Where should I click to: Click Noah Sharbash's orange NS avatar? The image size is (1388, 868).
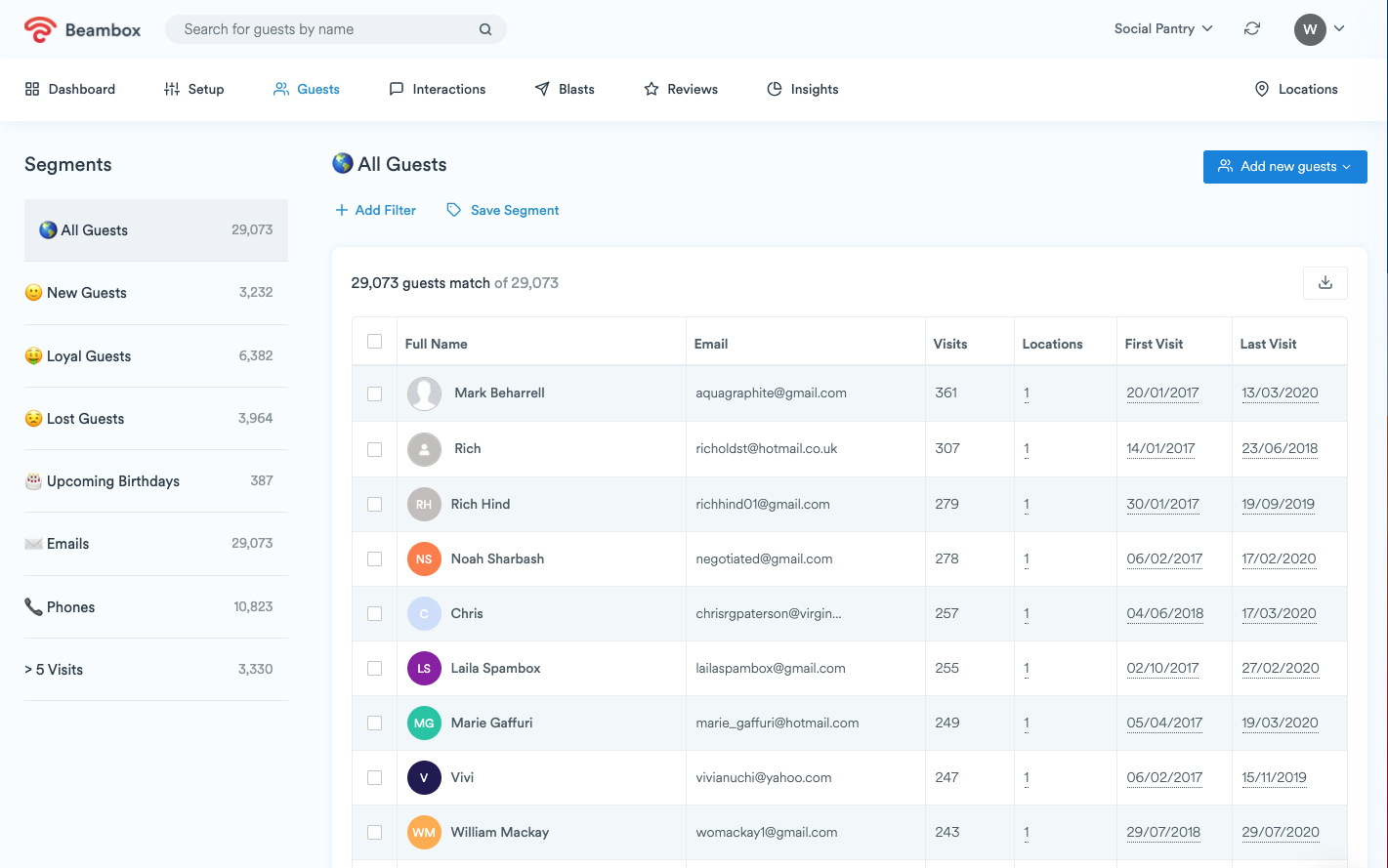[424, 559]
